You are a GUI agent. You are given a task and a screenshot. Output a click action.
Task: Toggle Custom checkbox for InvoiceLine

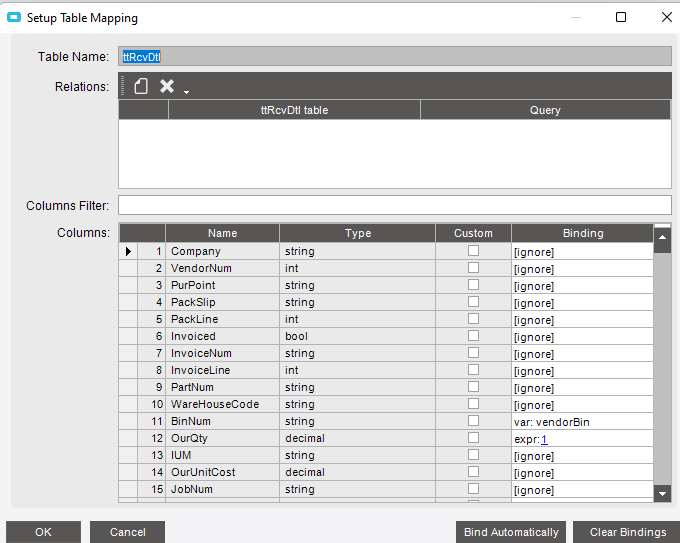pyautogui.click(x=473, y=370)
